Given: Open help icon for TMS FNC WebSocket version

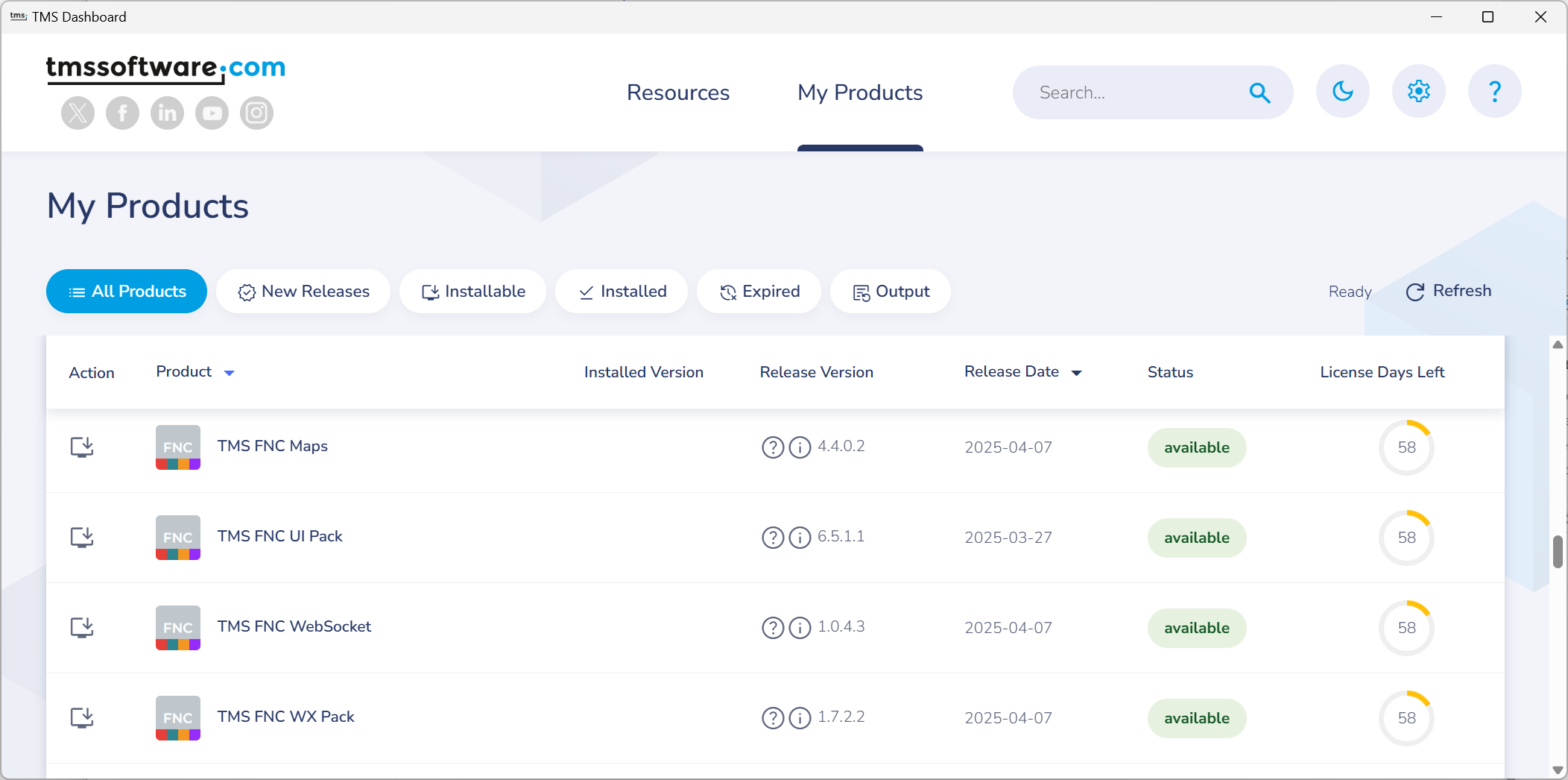Looking at the screenshot, I should point(773,628).
